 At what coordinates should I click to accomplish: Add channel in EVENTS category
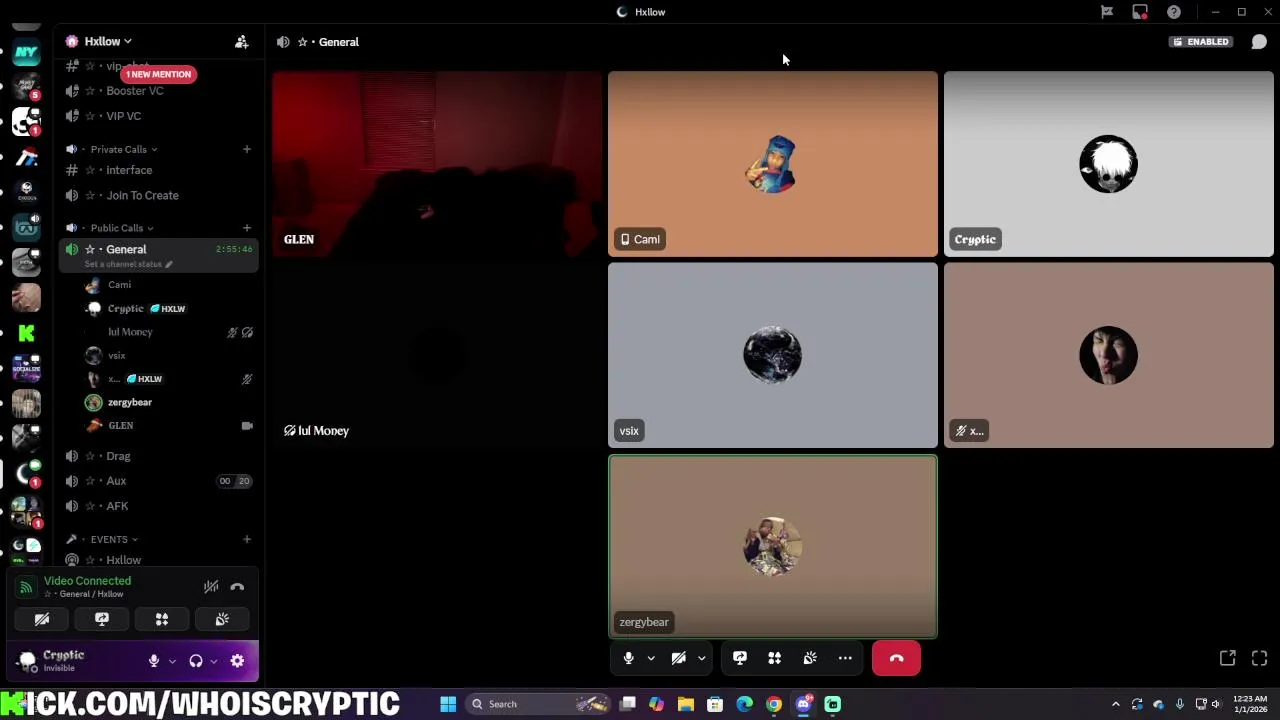pyautogui.click(x=246, y=539)
